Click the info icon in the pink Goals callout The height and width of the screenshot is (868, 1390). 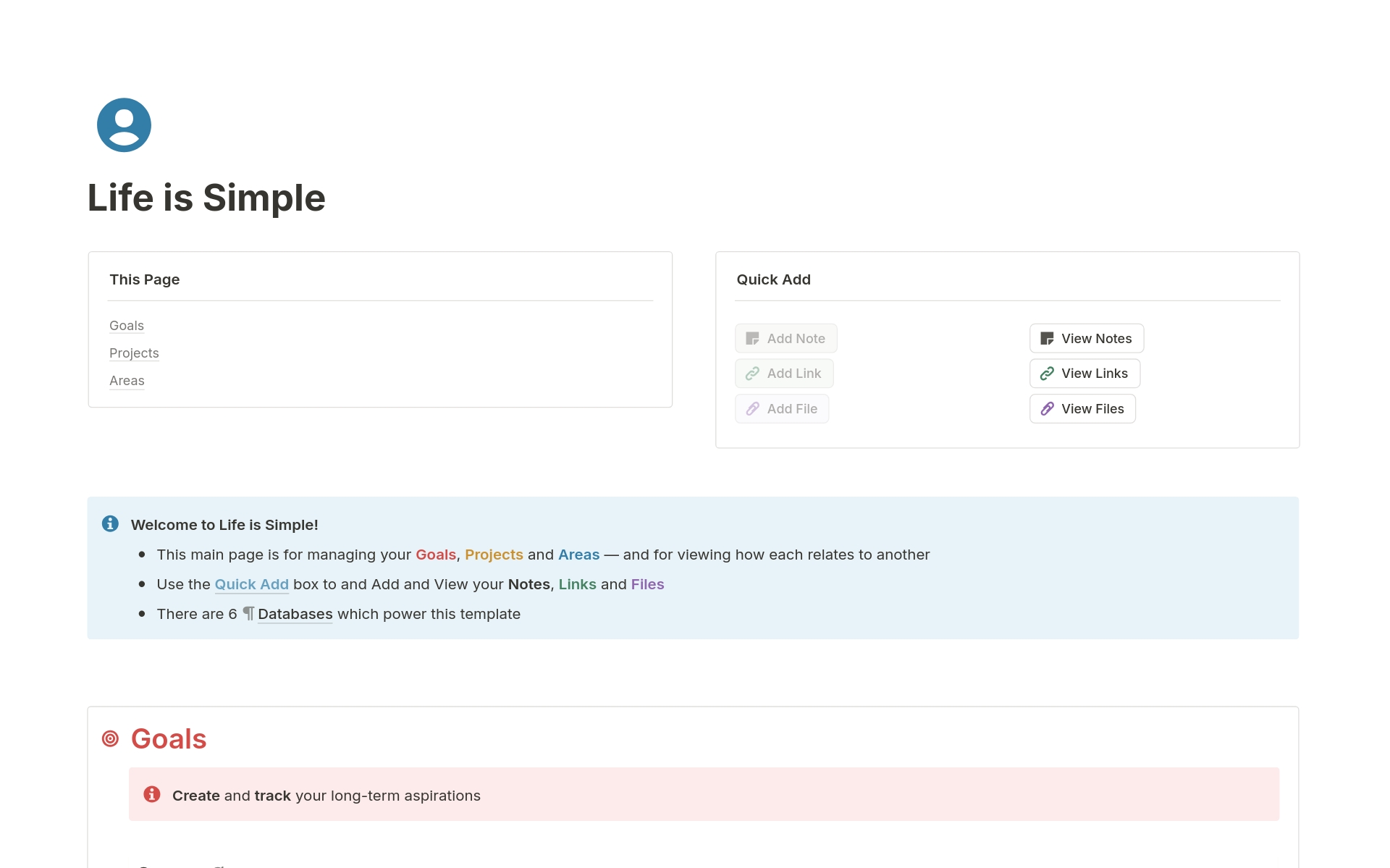152,794
